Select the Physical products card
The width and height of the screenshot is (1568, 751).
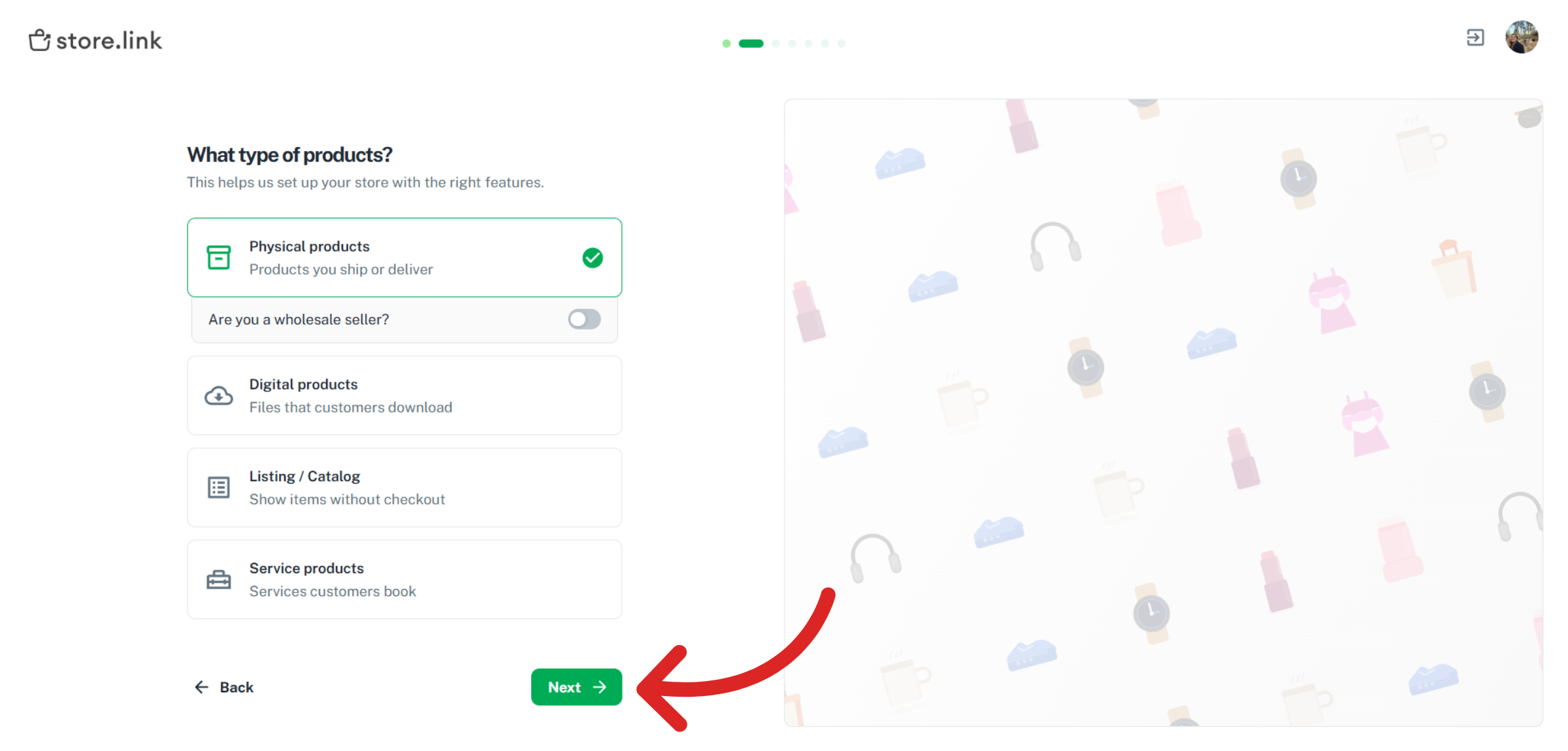pos(404,258)
